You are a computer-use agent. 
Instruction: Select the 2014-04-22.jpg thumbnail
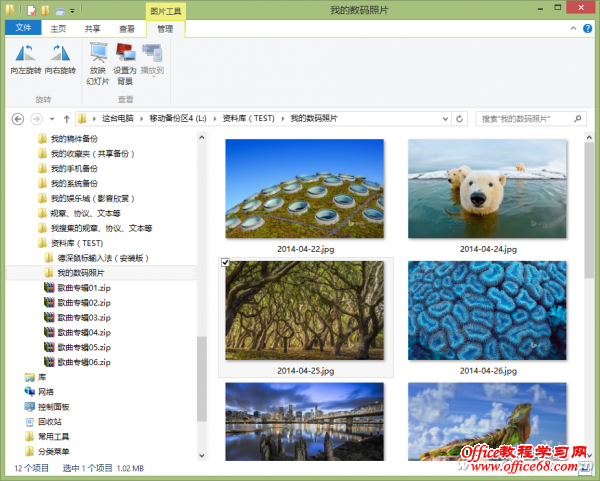[x=305, y=189]
